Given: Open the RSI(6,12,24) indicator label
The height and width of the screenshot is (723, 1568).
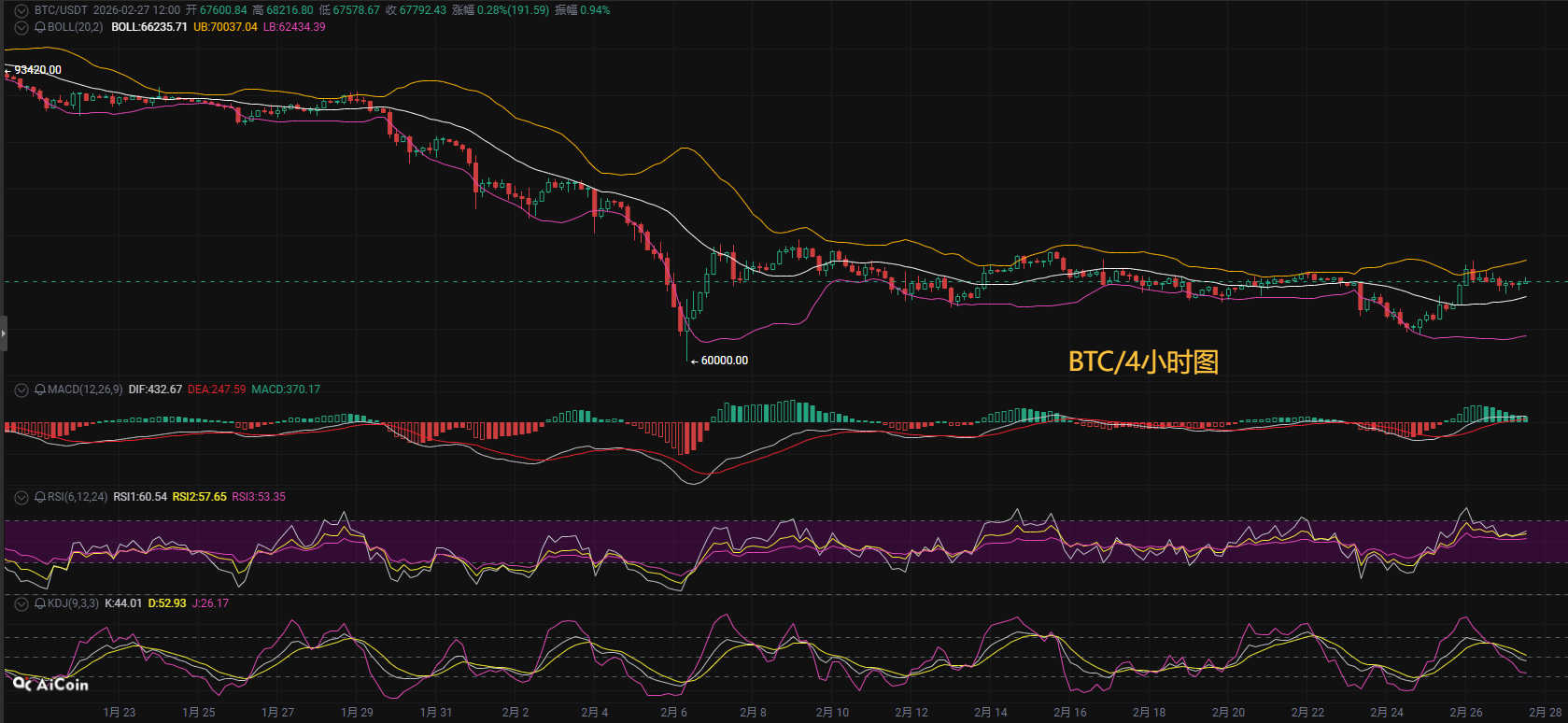Looking at the screenshot, I should point(78,497).
